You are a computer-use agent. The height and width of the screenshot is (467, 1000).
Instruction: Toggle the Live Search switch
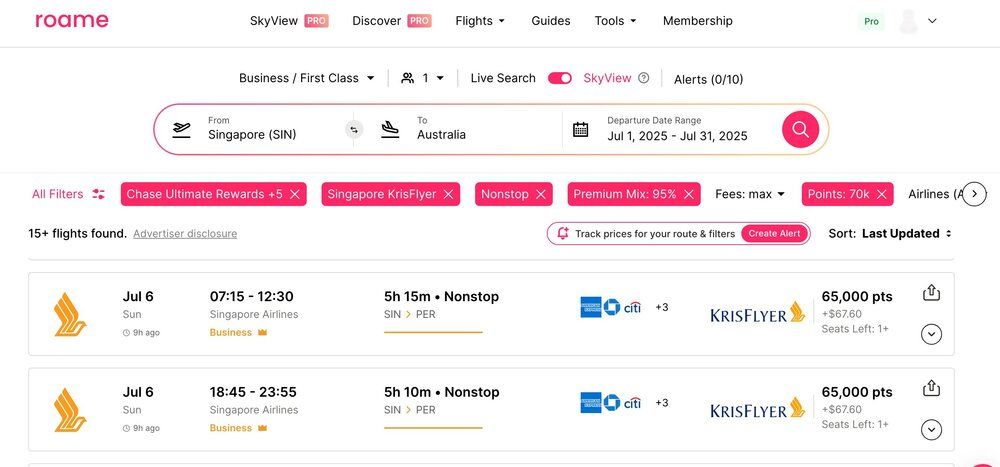560,78
